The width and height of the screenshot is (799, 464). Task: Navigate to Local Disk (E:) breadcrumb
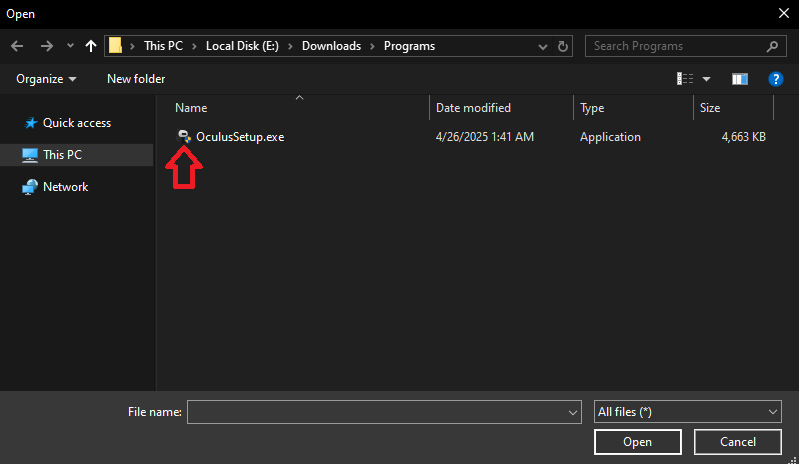pyautogui.click(x=242, y=46)
